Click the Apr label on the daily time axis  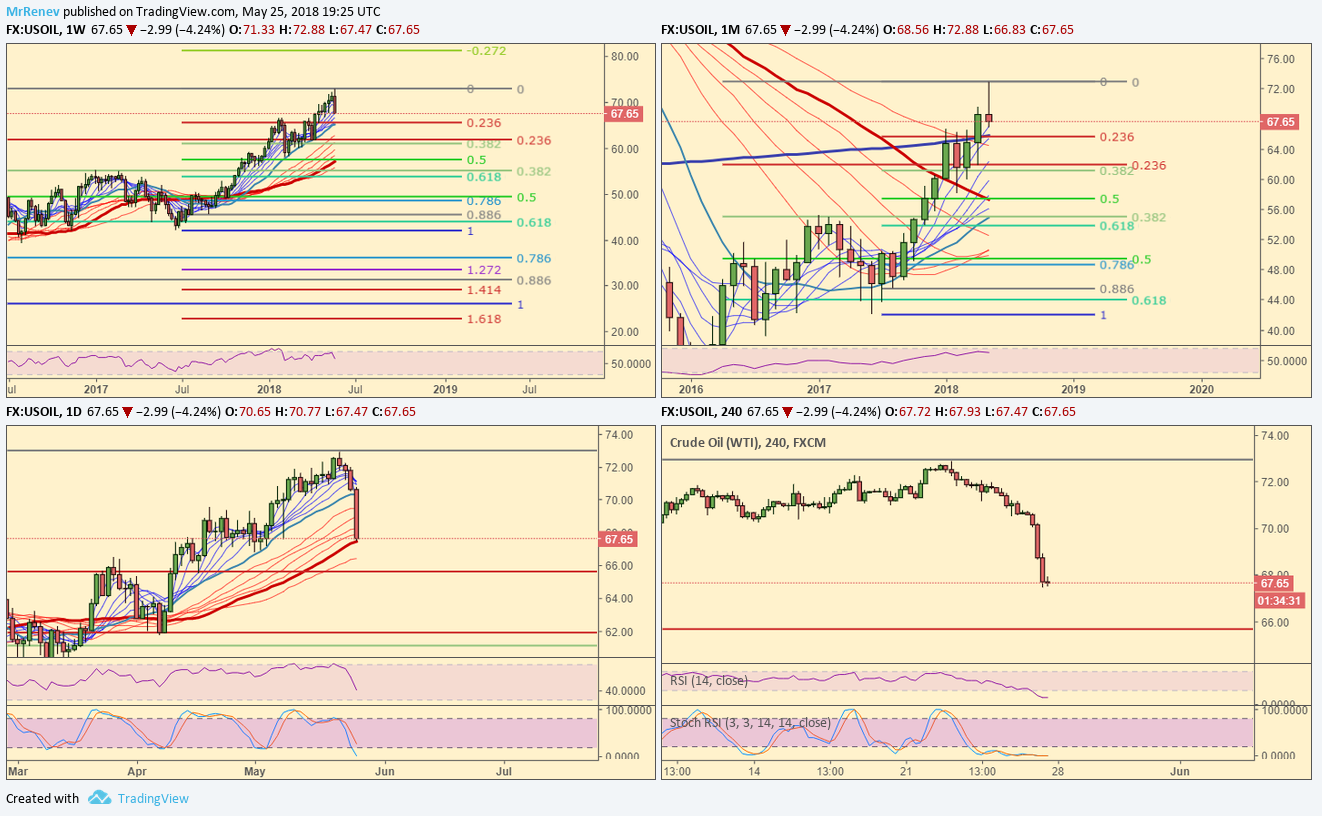click(137, 772)
